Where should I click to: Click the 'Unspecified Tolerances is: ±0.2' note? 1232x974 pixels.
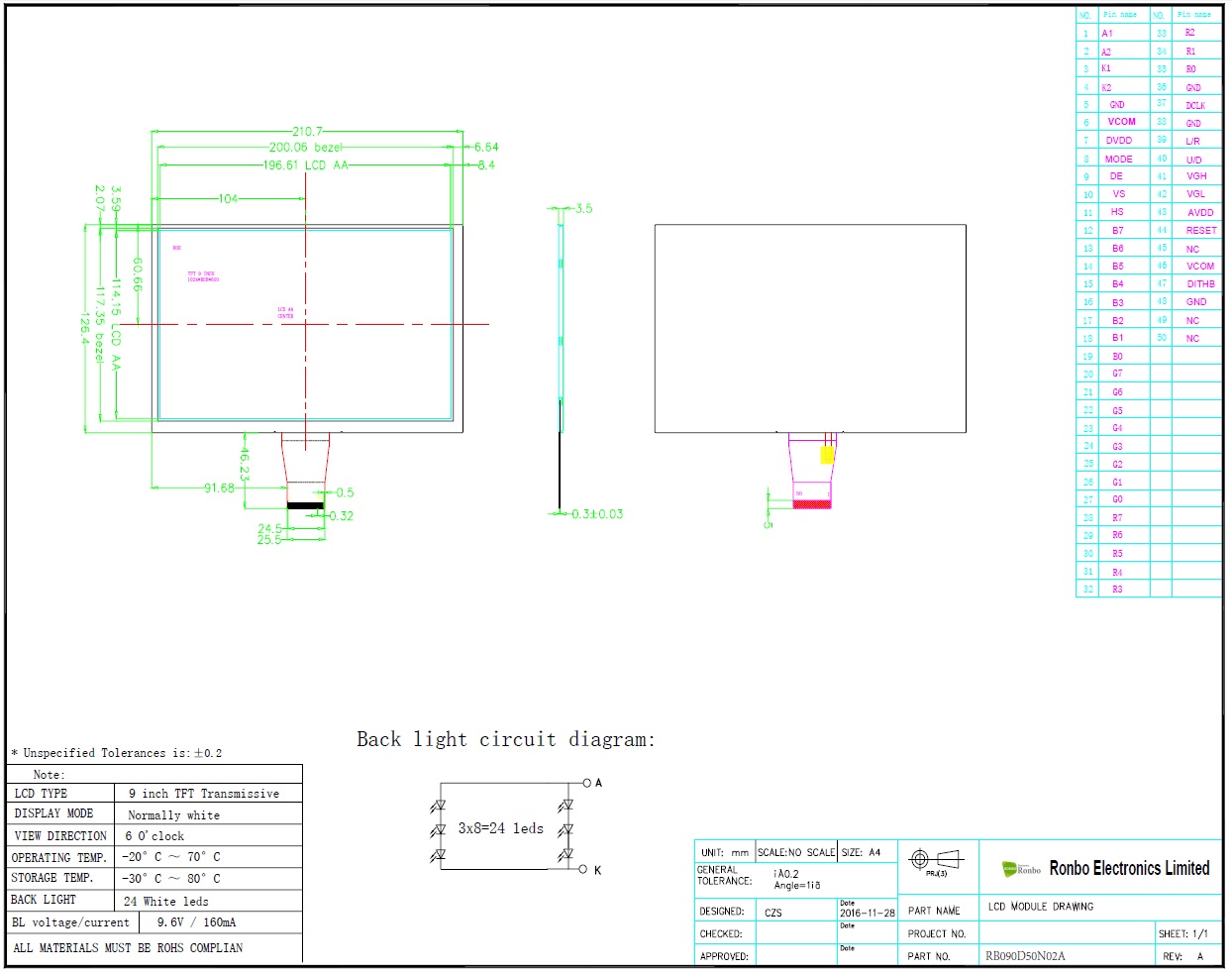coord(117,753)
